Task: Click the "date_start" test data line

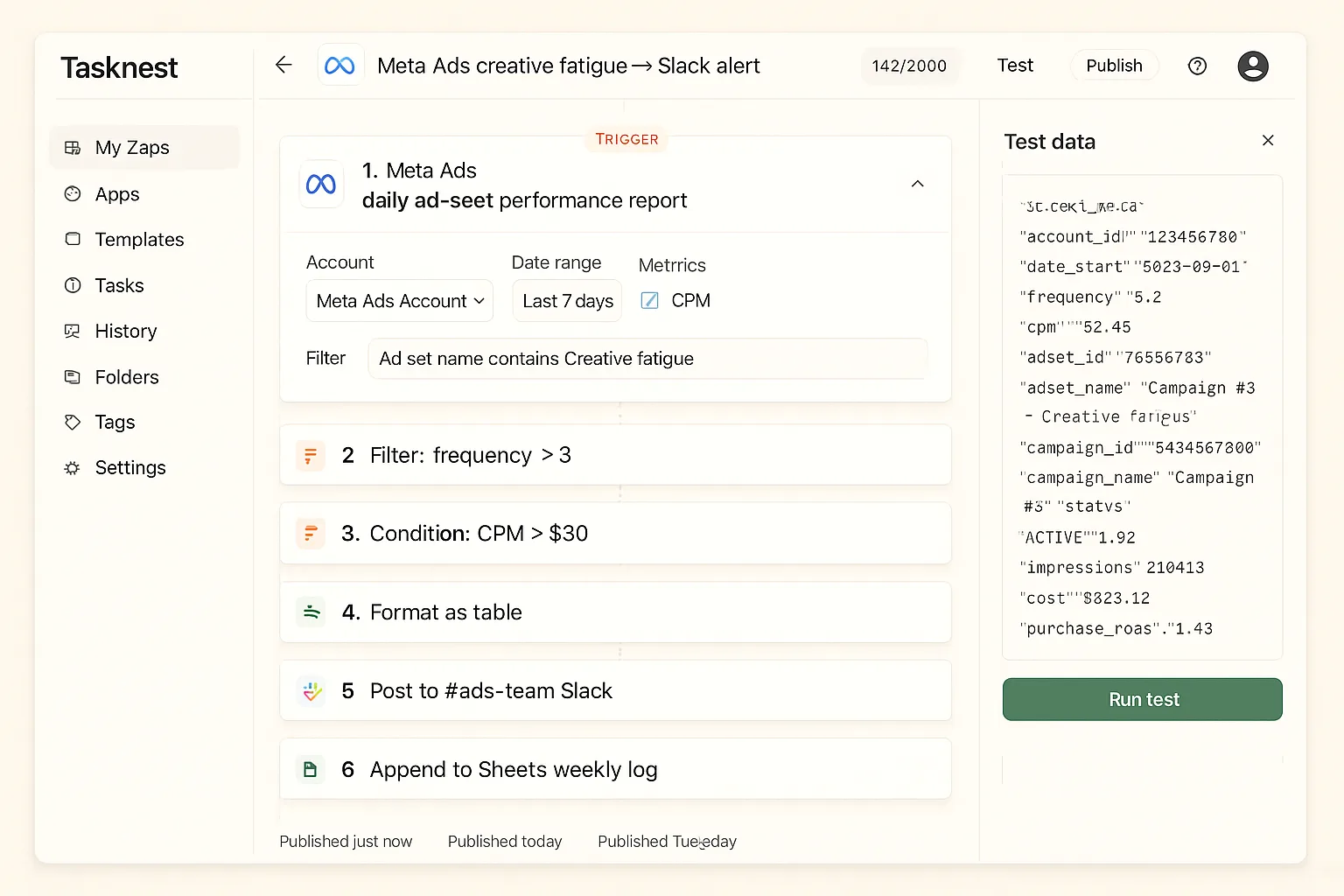Action: point(1133,267)
